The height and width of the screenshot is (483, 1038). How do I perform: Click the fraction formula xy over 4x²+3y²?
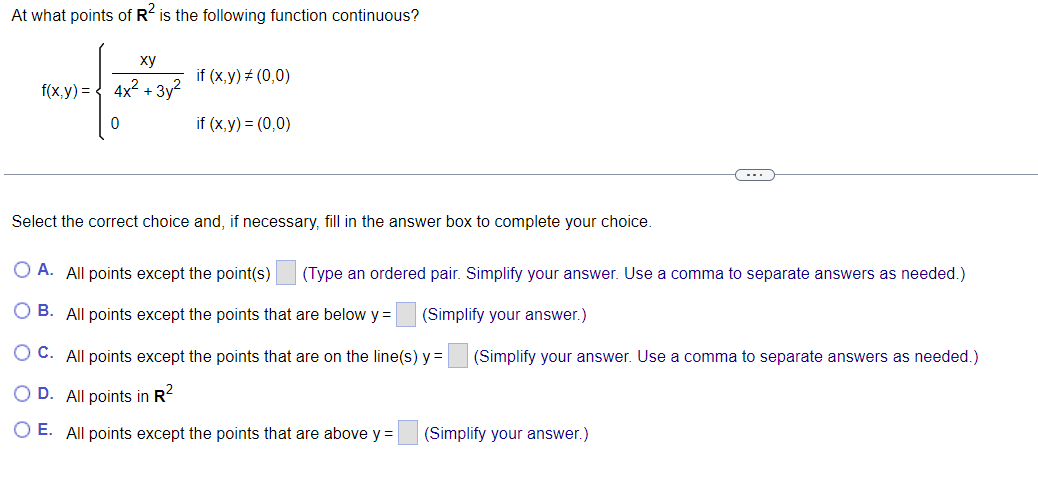pyautogui.click(x=148, y=78)
